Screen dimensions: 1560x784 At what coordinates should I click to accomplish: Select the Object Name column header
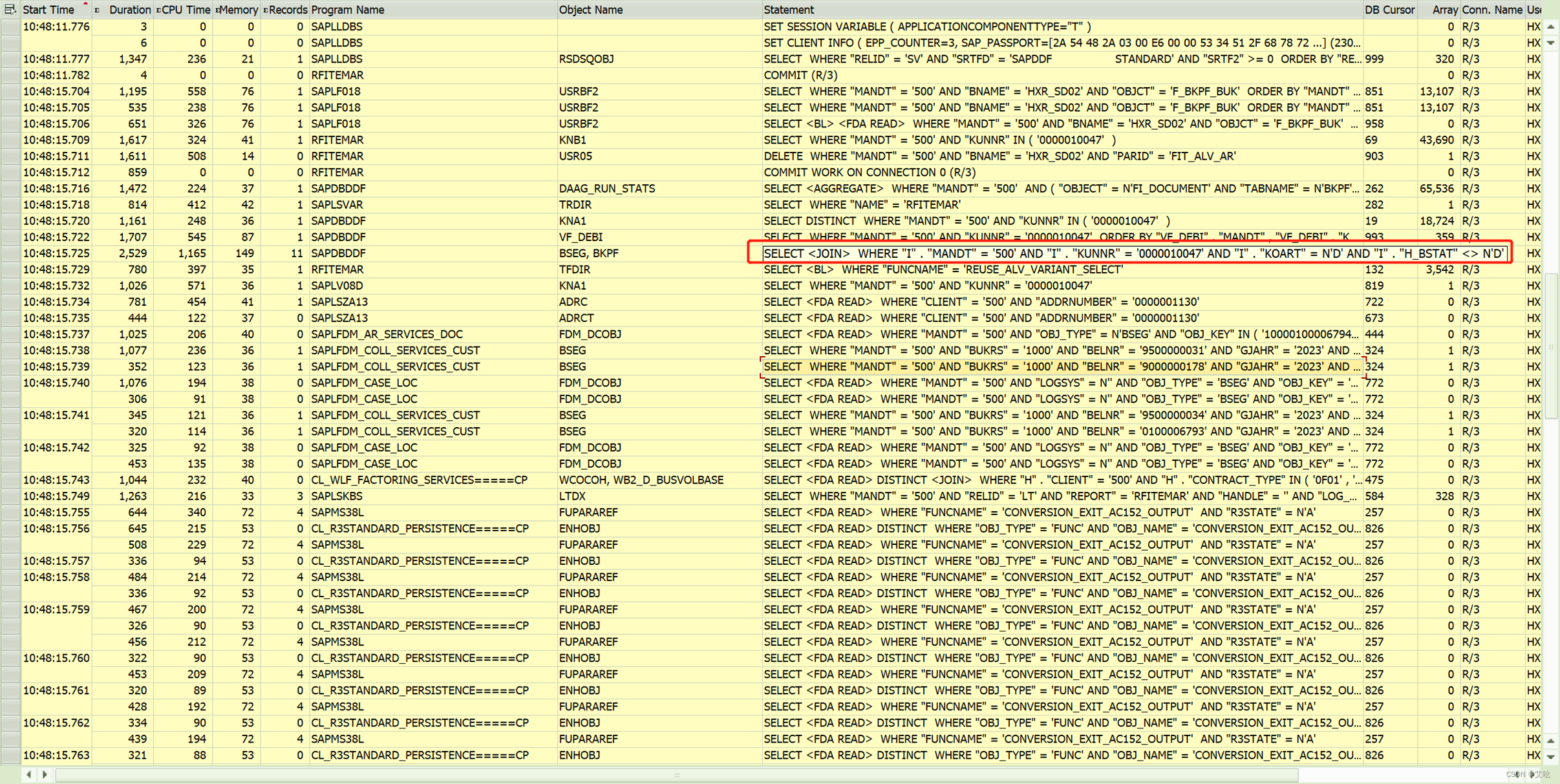(x=659, y=10)
